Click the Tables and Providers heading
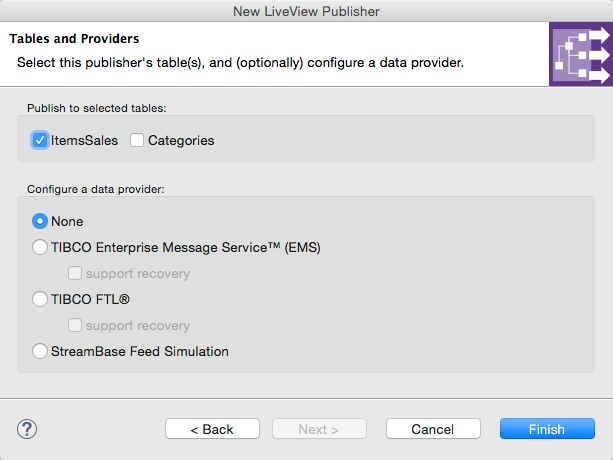The width and height of the screenshot is (613, 460). pos(74,39)
